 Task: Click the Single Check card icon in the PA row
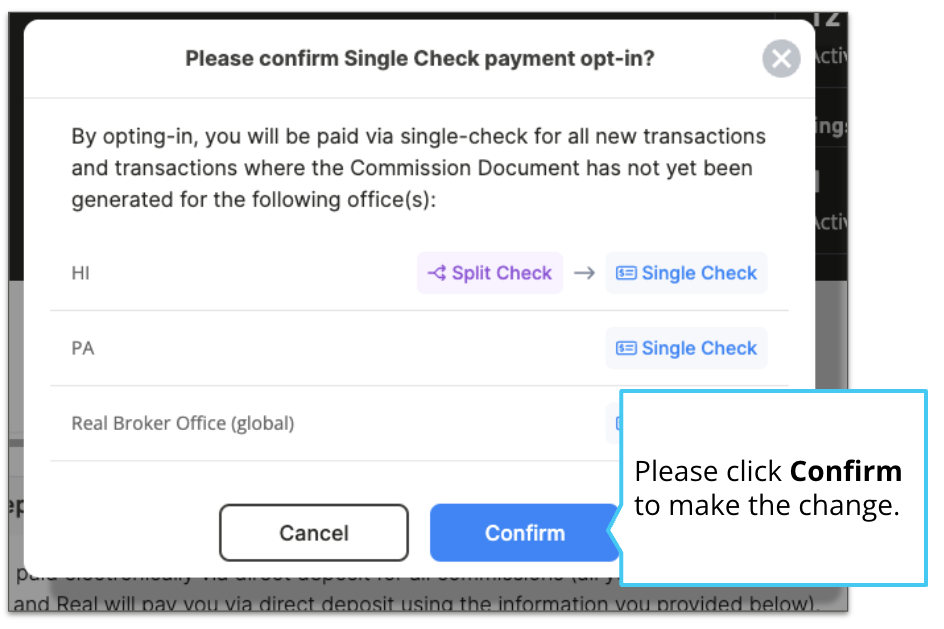tap(626, 348)
